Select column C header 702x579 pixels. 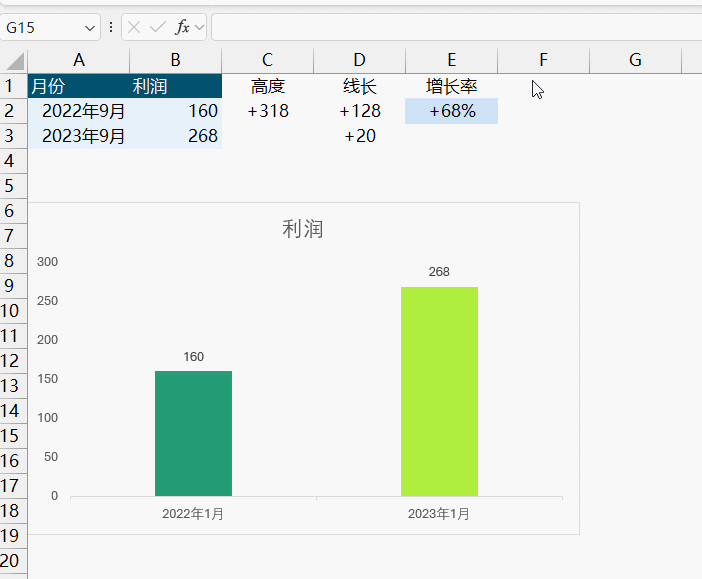(x=267, y=60)
